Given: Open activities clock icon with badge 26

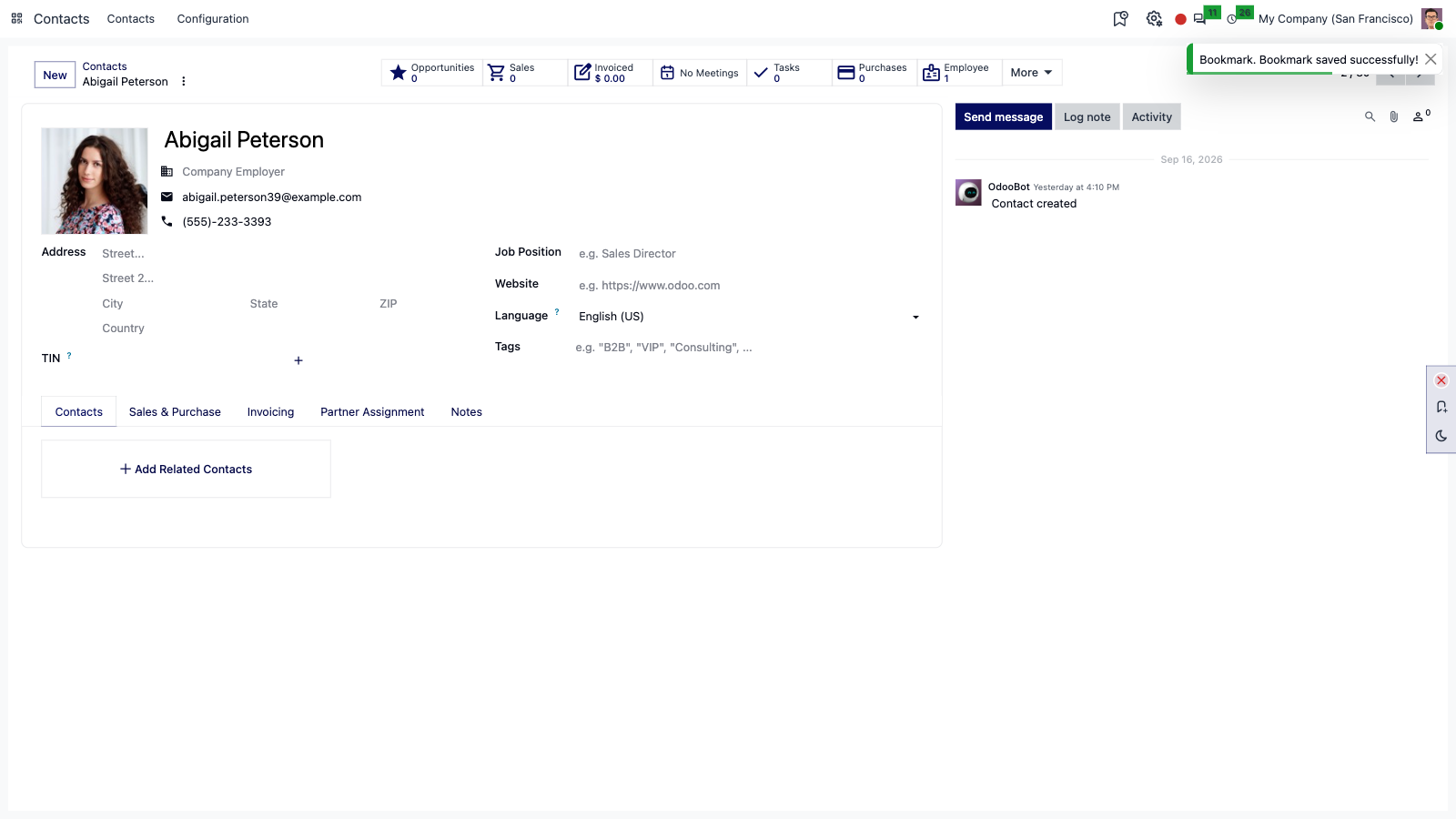Looking at the screenshot, I should [1232, 18].
